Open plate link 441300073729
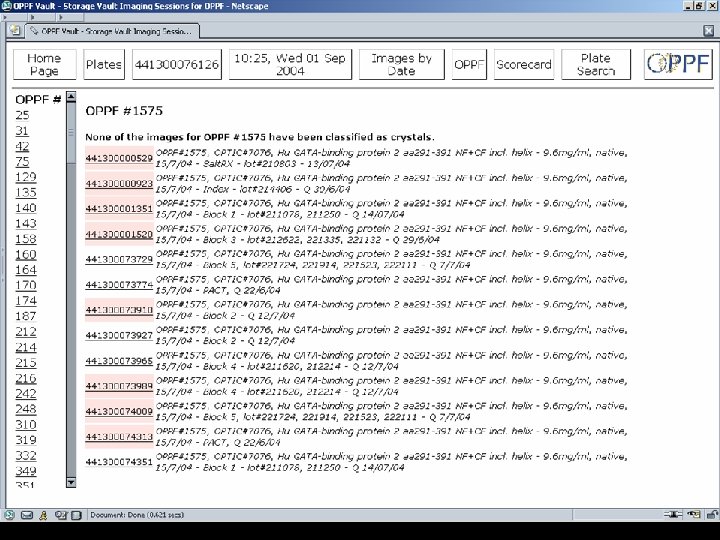Screen dimensions: 720x540 tap(119, 259)
